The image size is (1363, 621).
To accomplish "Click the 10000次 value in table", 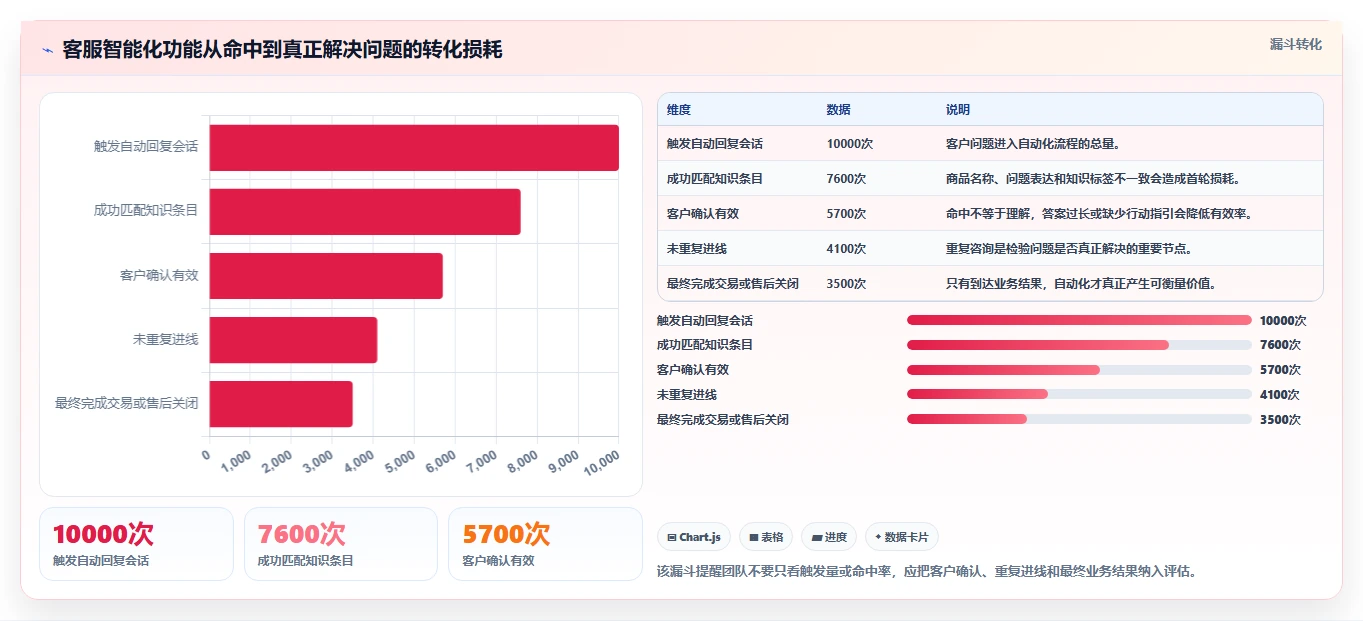I will point(850,144).
